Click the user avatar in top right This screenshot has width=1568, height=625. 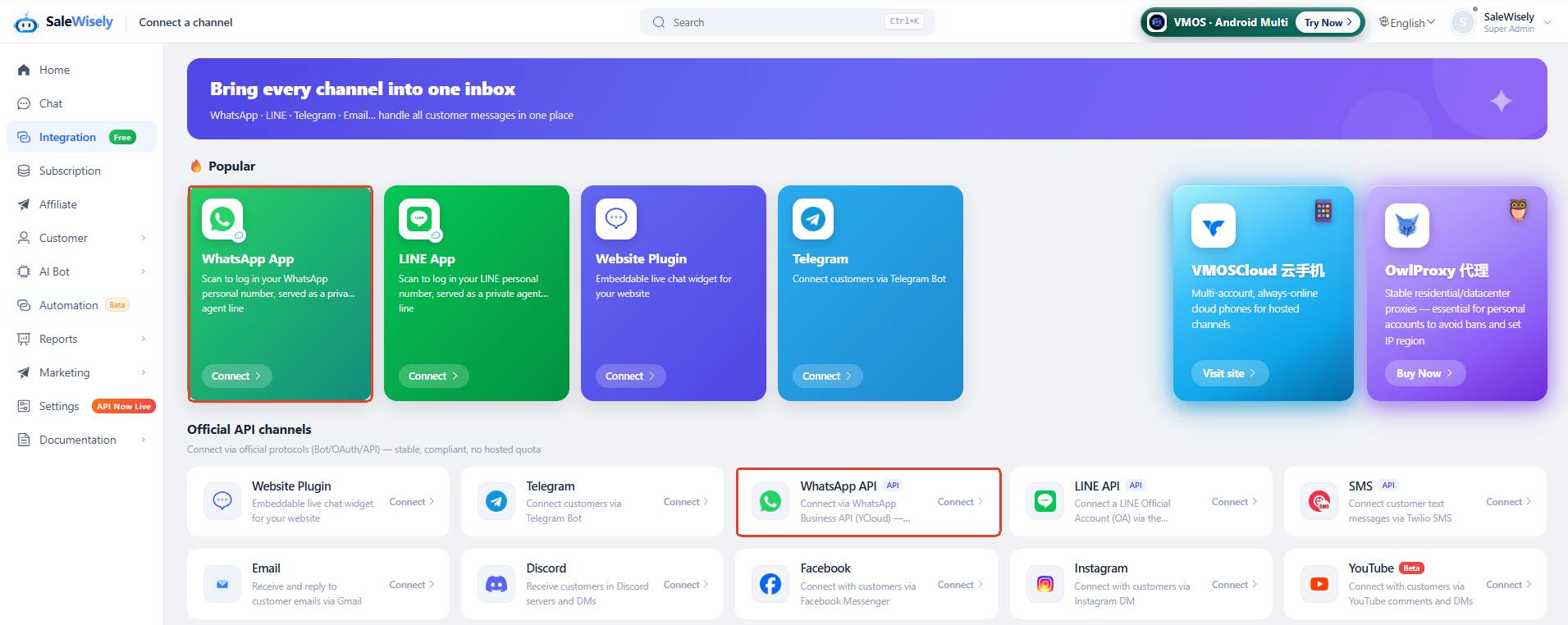pos(1463,22)
